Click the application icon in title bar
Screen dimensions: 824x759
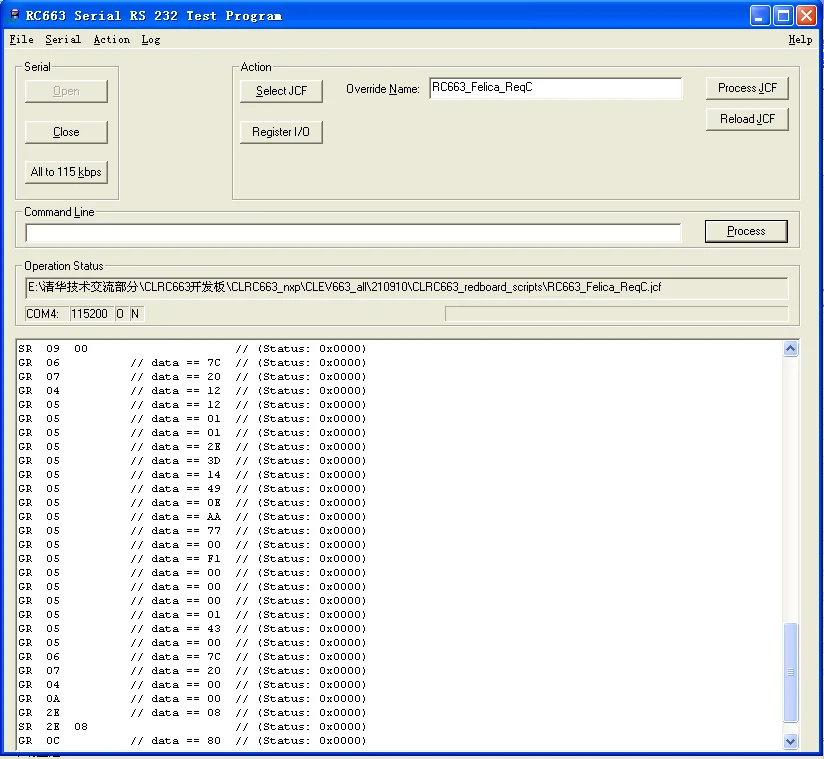click(x=14, y=15)
